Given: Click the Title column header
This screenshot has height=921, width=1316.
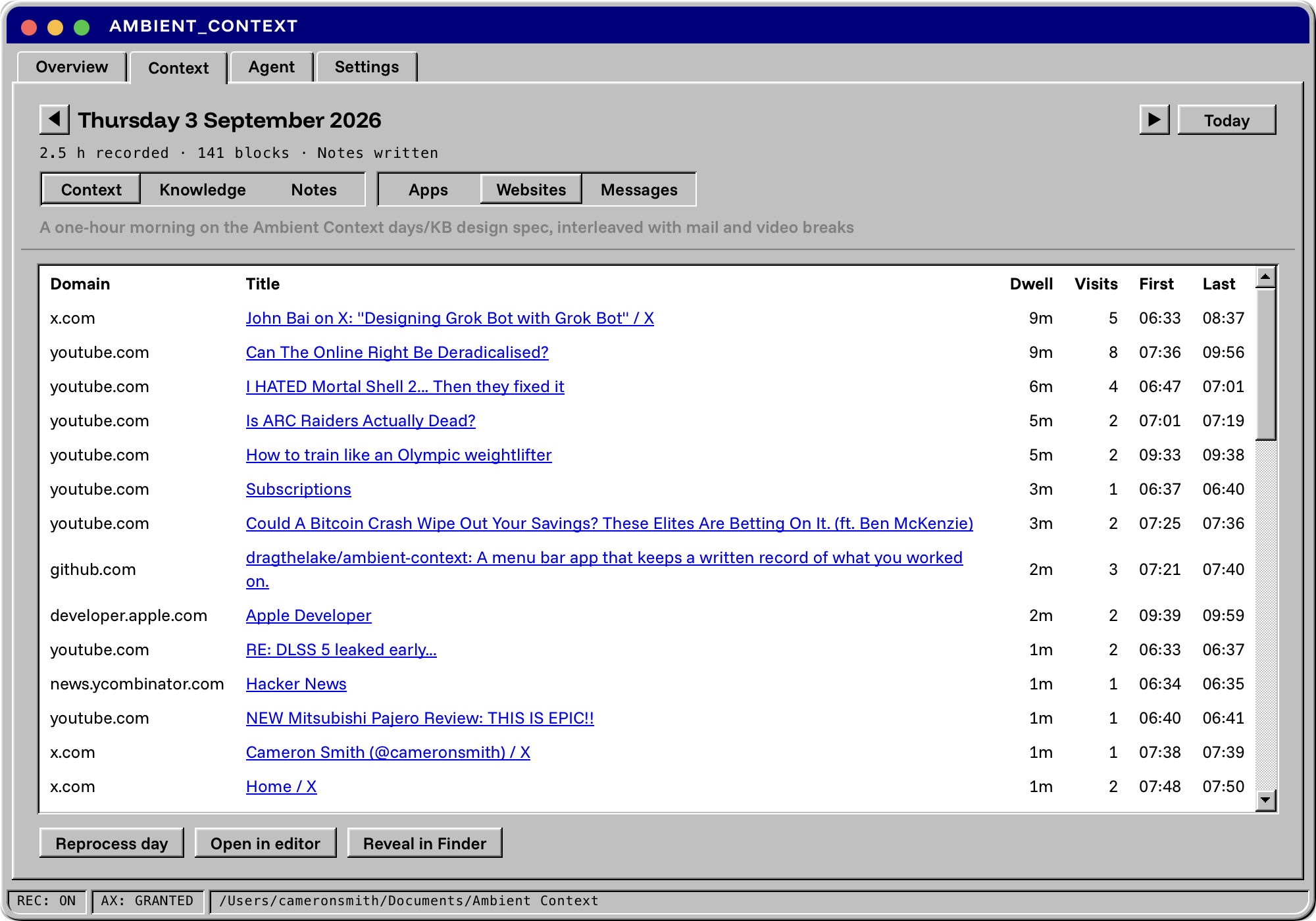Looking at the screenshot, I should pos(263,284).
